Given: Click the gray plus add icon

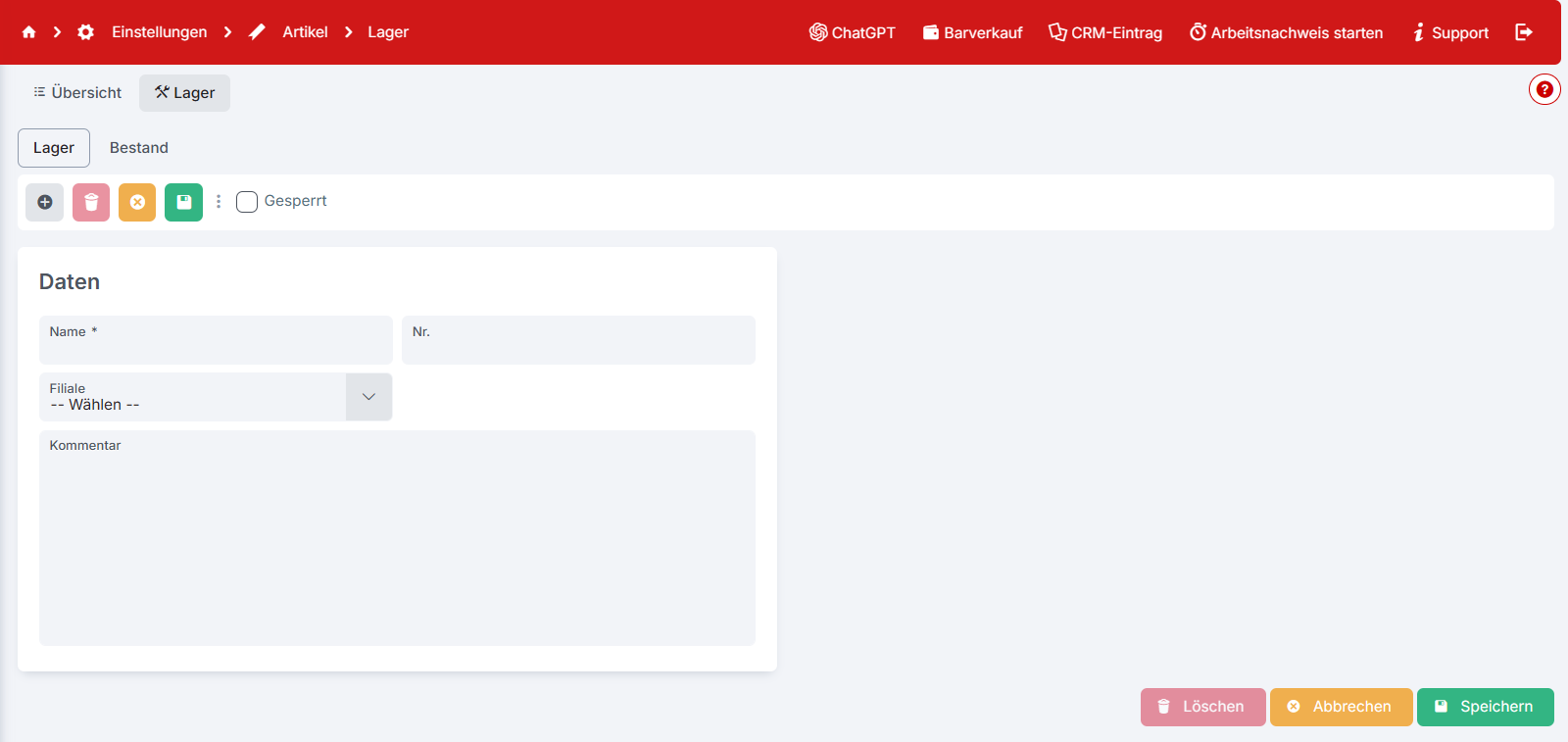Looking at the screenshot, I should point(45,202).
